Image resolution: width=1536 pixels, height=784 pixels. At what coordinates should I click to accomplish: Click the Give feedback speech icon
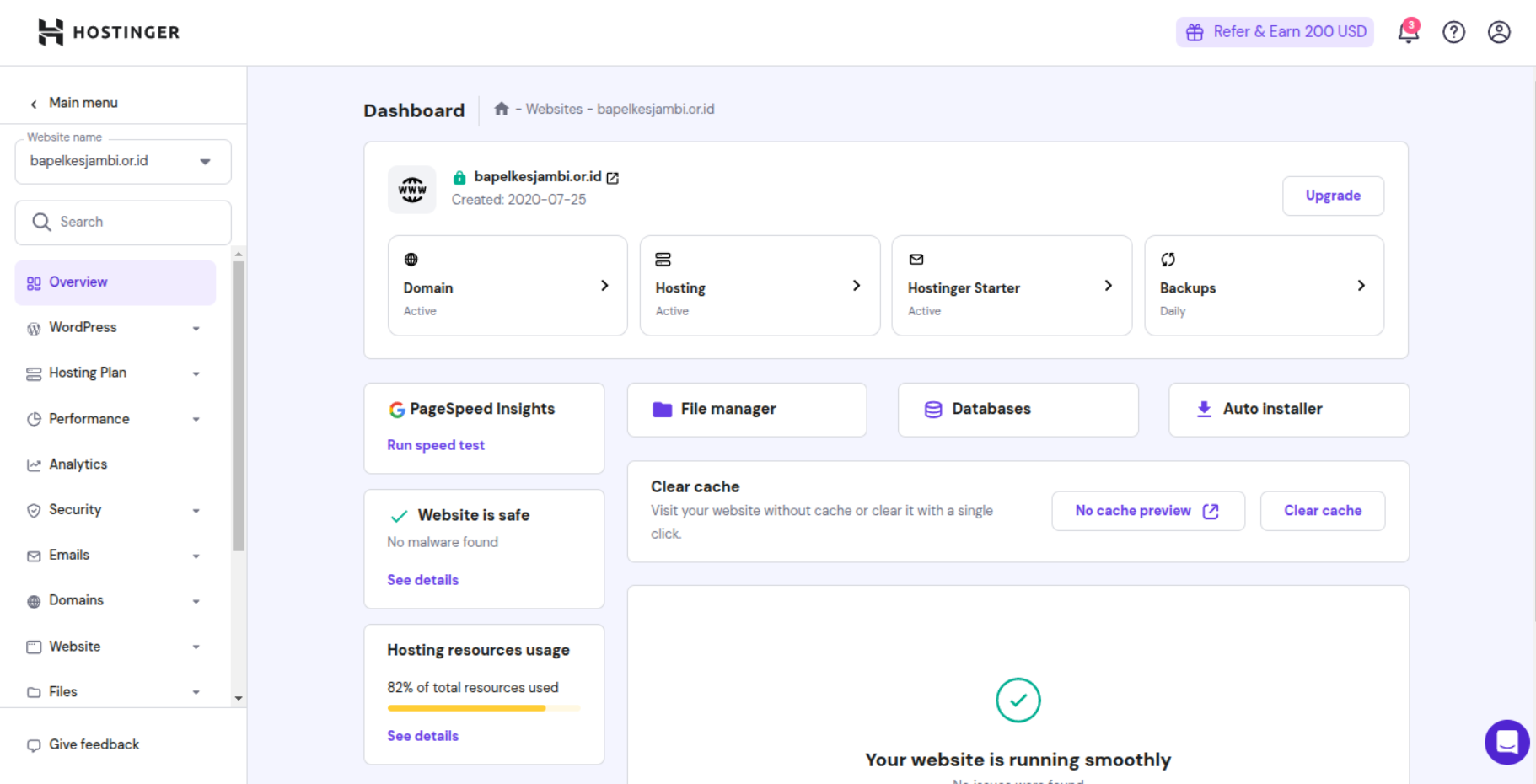[x=34, y=745]
